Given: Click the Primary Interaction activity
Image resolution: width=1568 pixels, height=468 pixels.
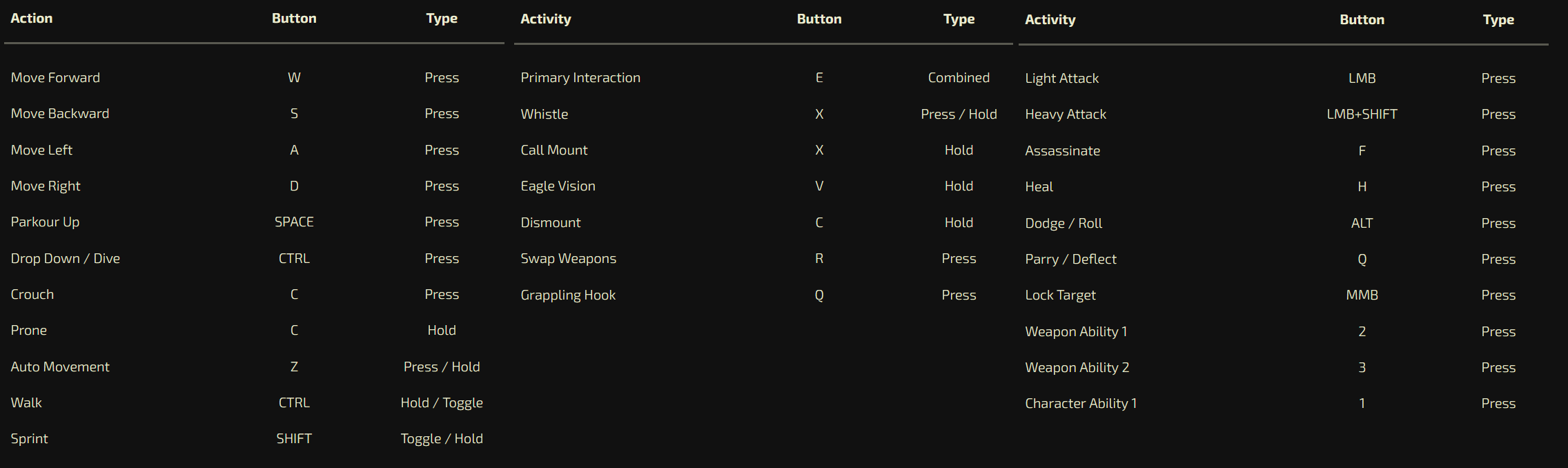Looking at the screenshot, I should (580, 77).
